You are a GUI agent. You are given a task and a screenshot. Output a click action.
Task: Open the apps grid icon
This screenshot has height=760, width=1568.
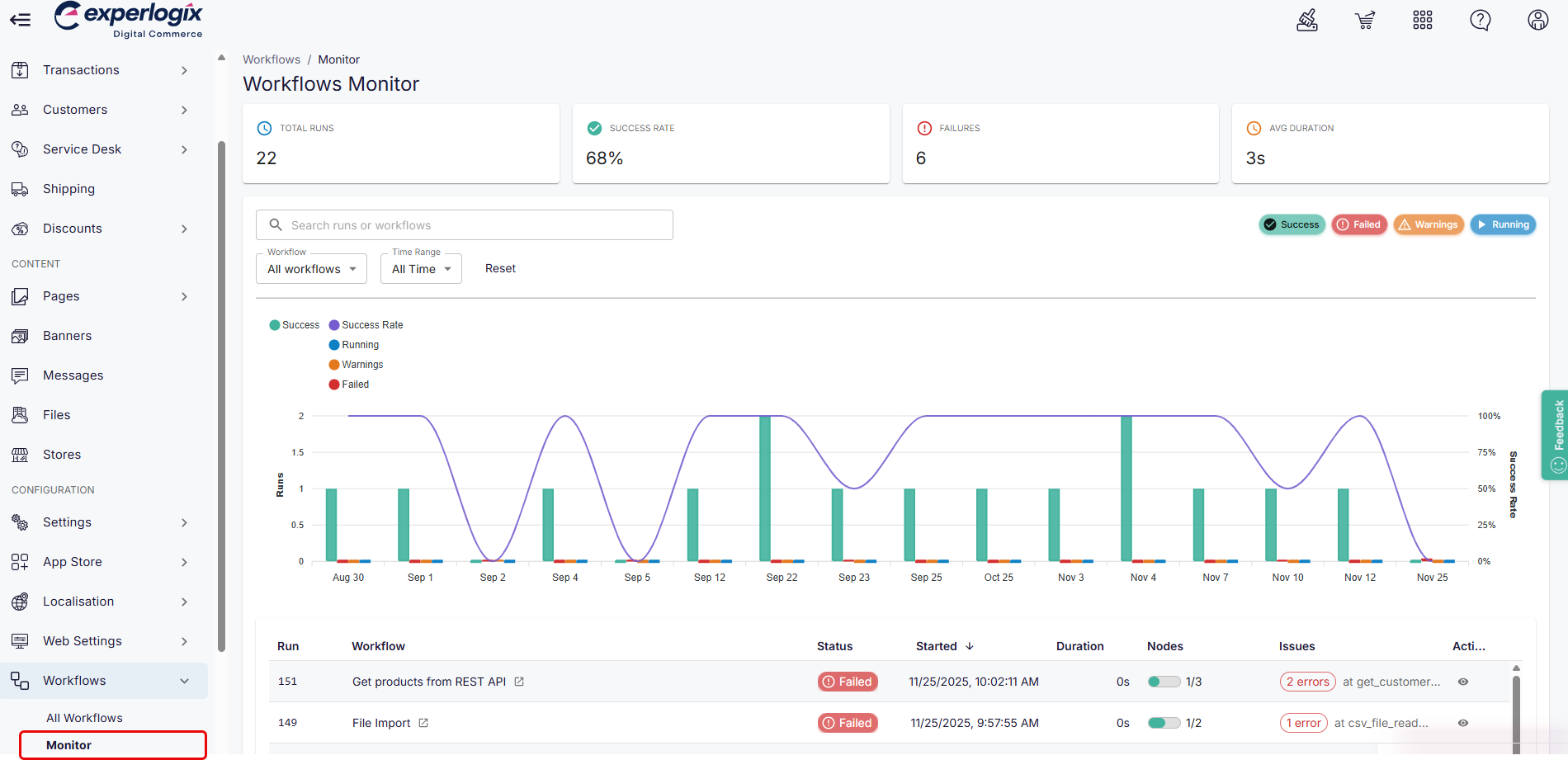(x=1423, y=20)
